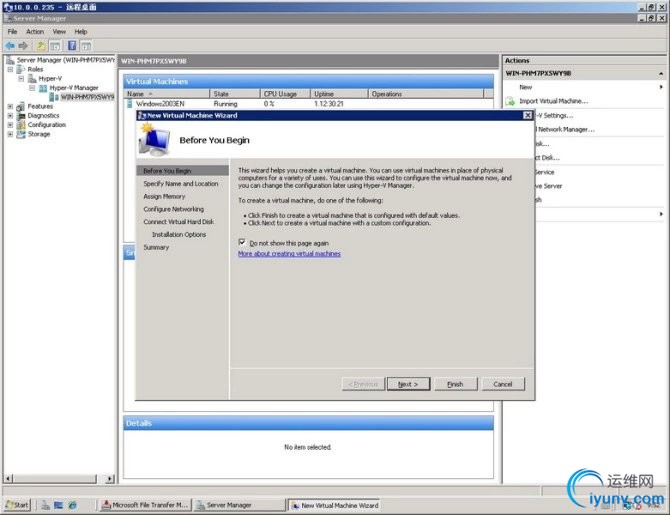Click the Cancel button in wizard
The image size is (670, 515).
pyautogui.click(x=503, y=384)
